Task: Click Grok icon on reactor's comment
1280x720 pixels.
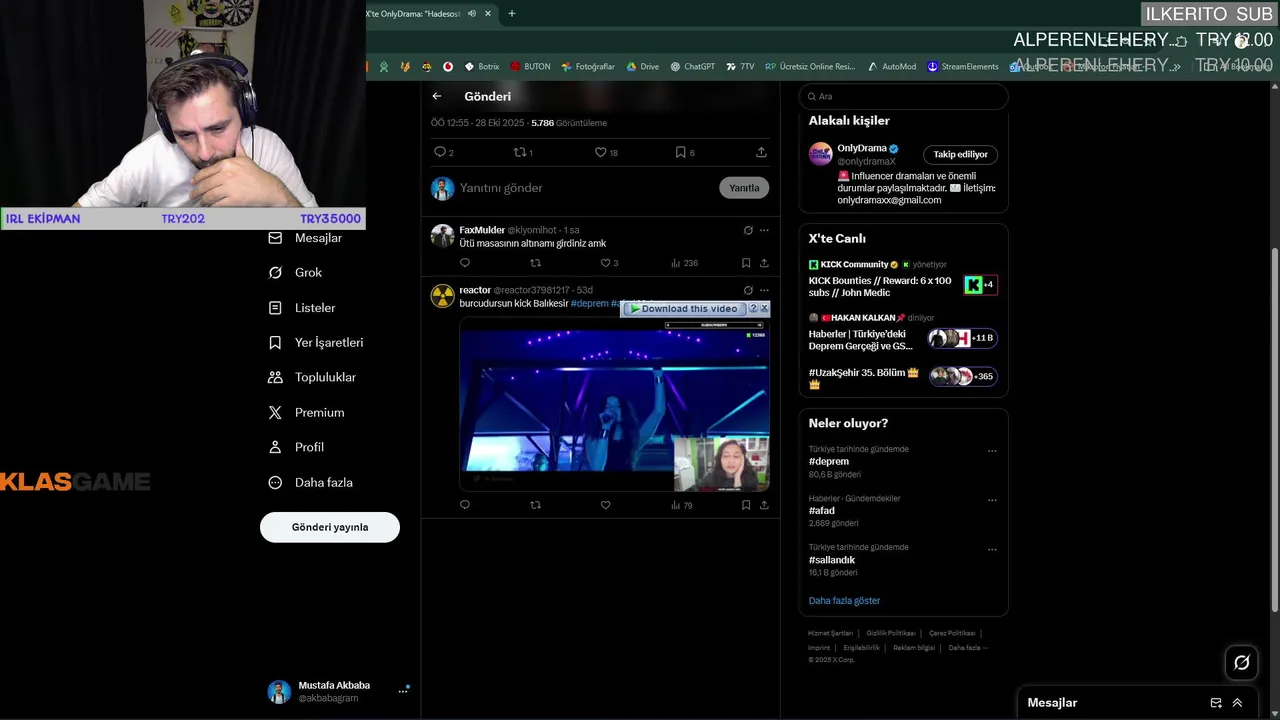Action: tap(748, 290)
